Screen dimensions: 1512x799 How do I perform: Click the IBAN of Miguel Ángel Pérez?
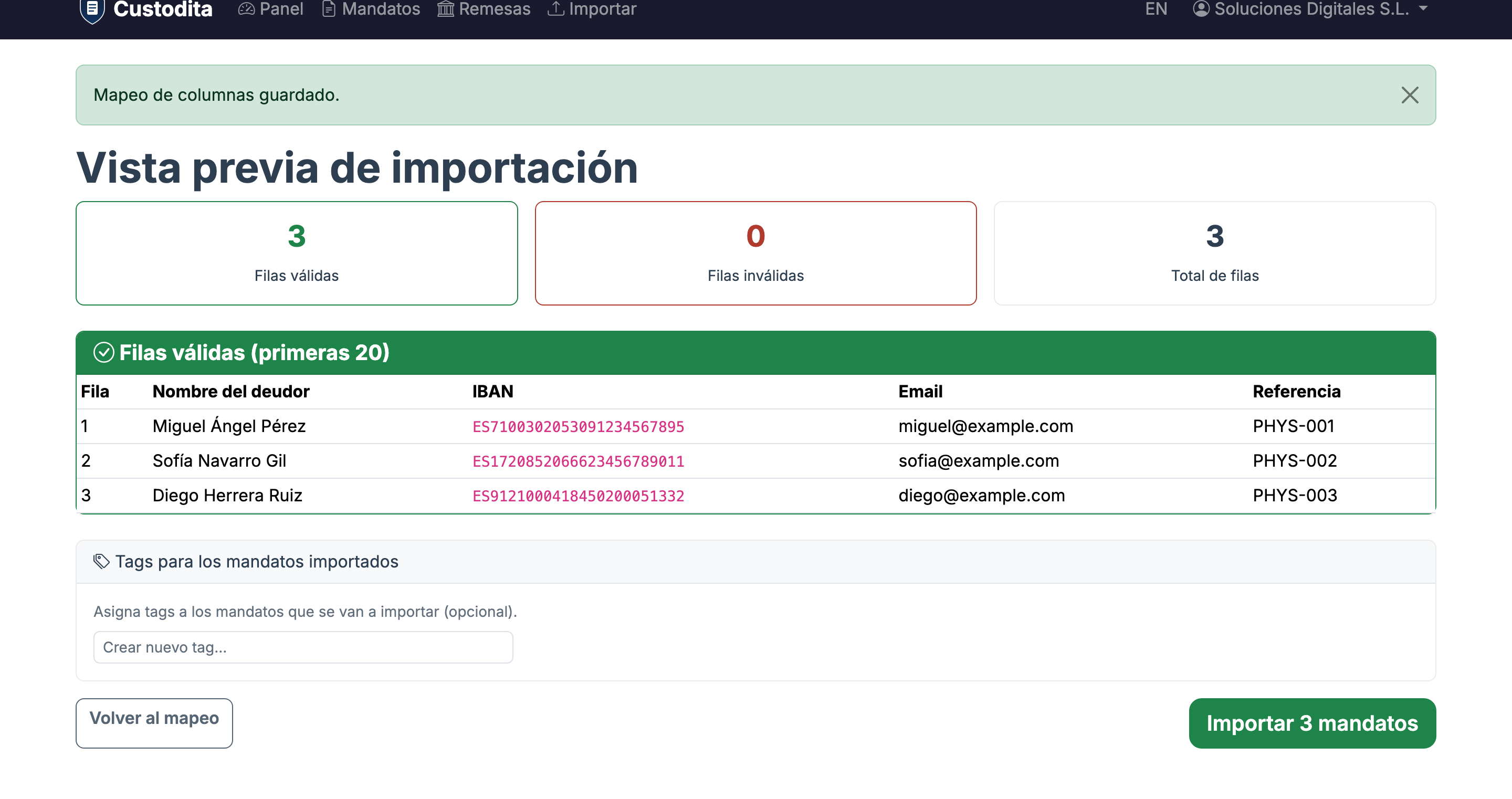pos(578,426)
